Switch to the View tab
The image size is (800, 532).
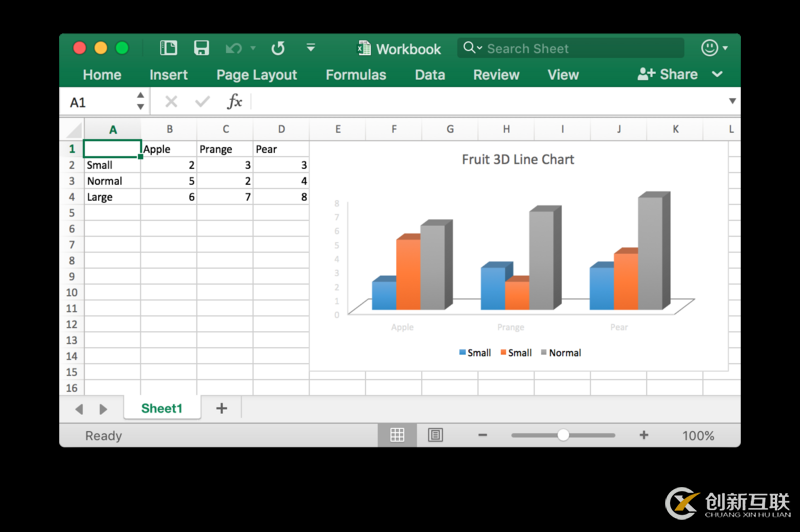(563, 75)
